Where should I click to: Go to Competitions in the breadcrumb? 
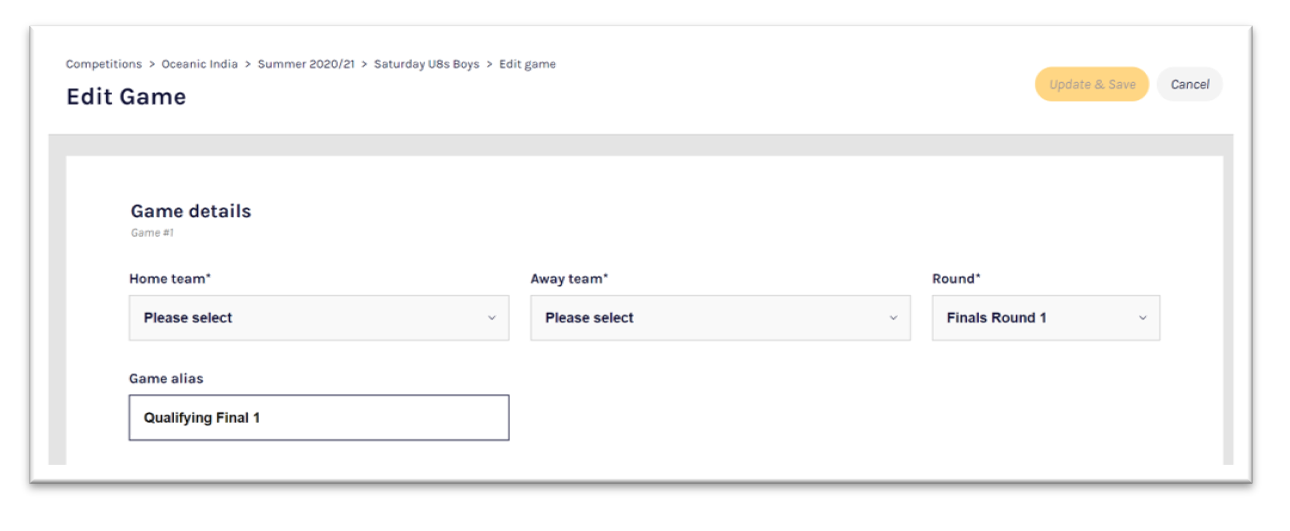click(104, 64)
